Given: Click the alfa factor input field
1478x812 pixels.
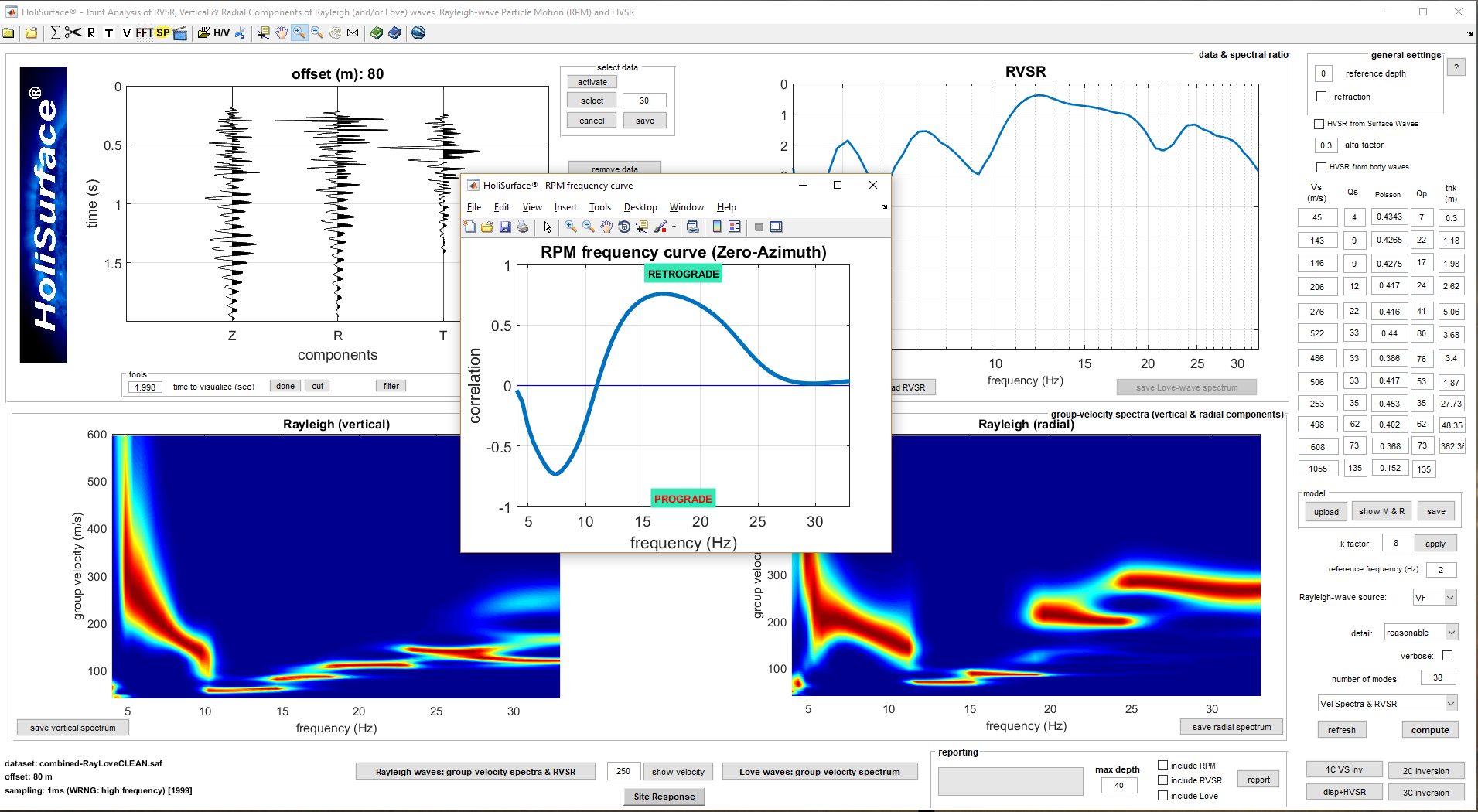Looking at the screenshot, I should pyautogui.click(x=1326, y=145).
